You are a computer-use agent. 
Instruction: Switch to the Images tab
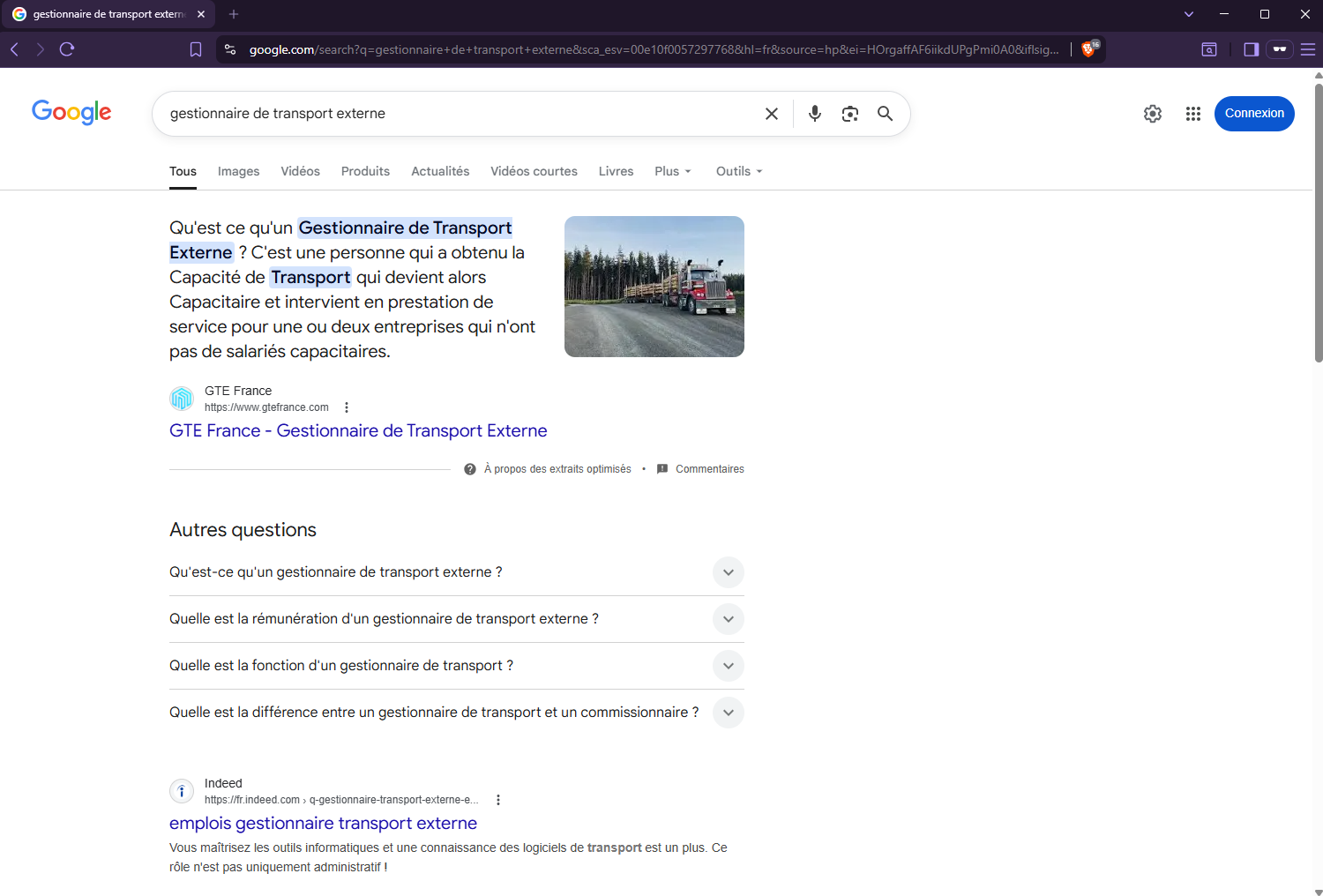click(x=238, y=171)
